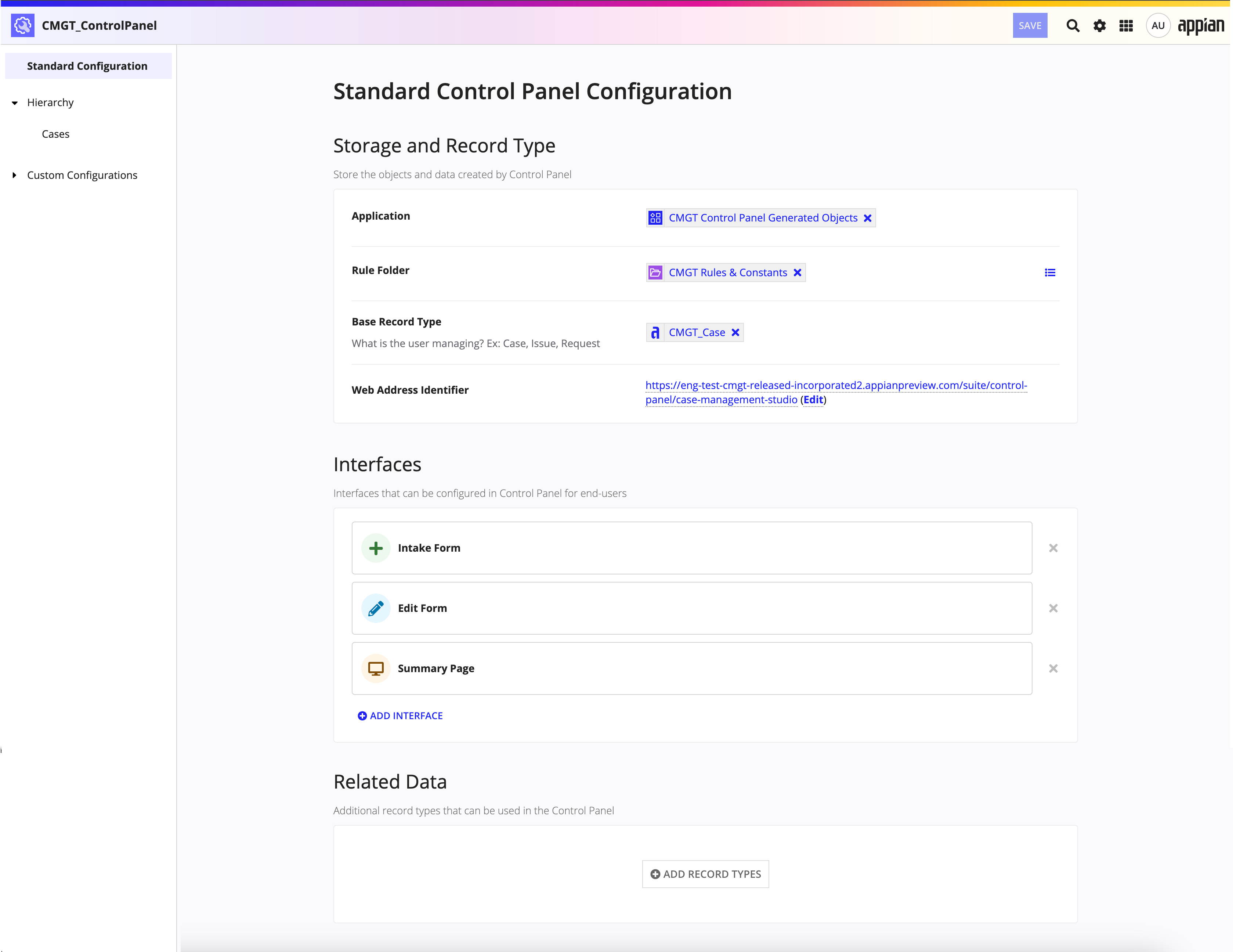Click the purple folder icon for Rule Folder

point(655,273)
